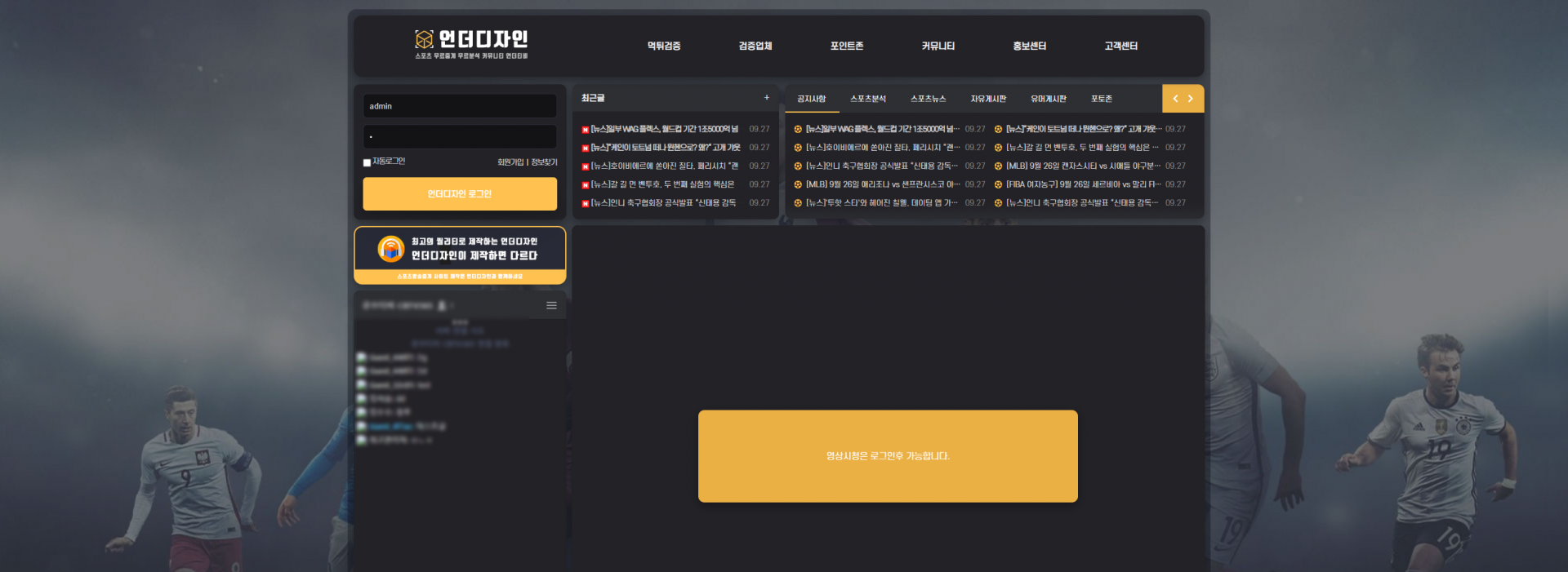Click soccer ball icon beside MLB 캔자스시티 vs 시애틀
The height and width of the screenshot is (572, 1568).
click(x=998, y=166)
